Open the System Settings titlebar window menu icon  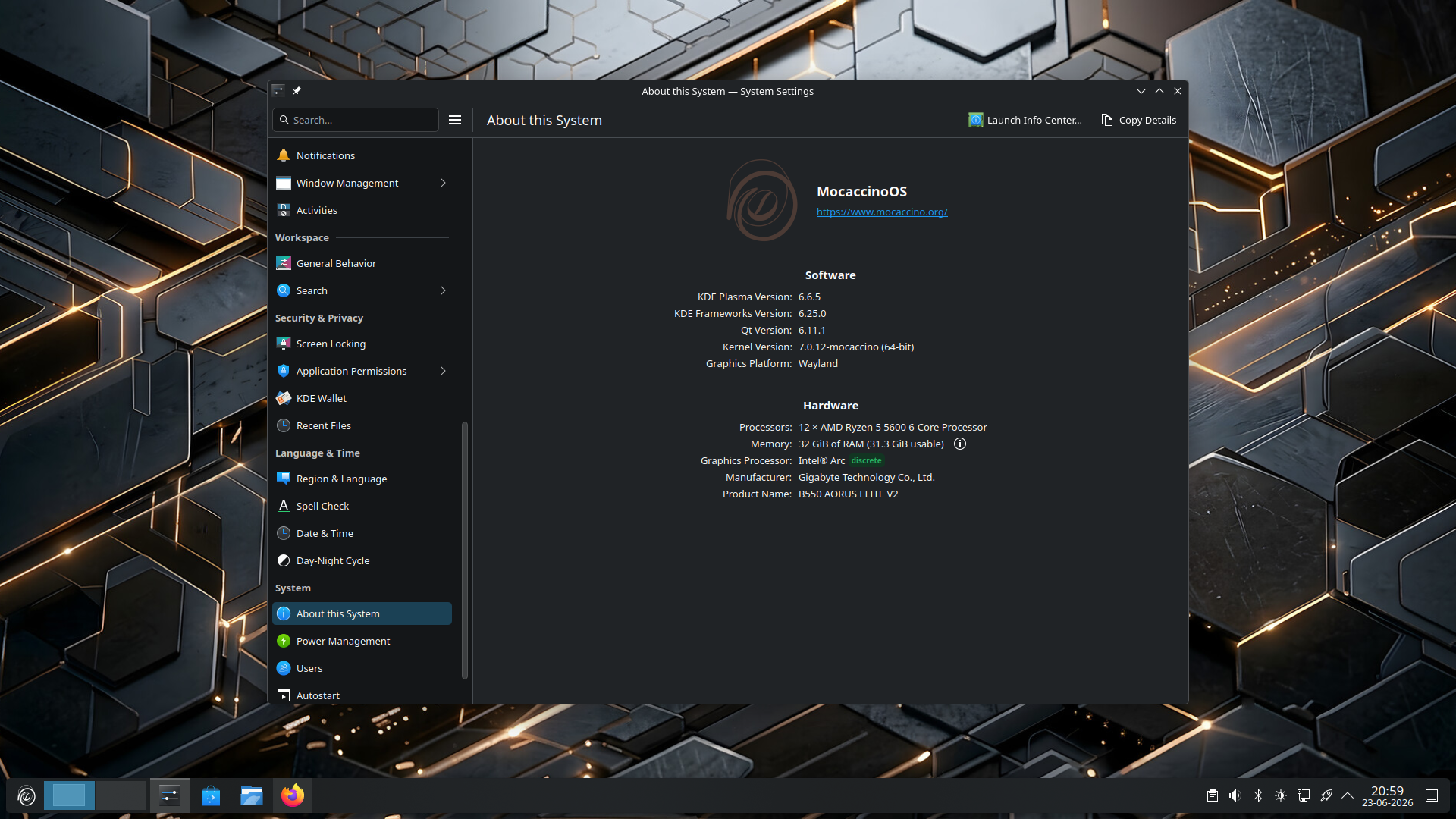click(278, 91)
